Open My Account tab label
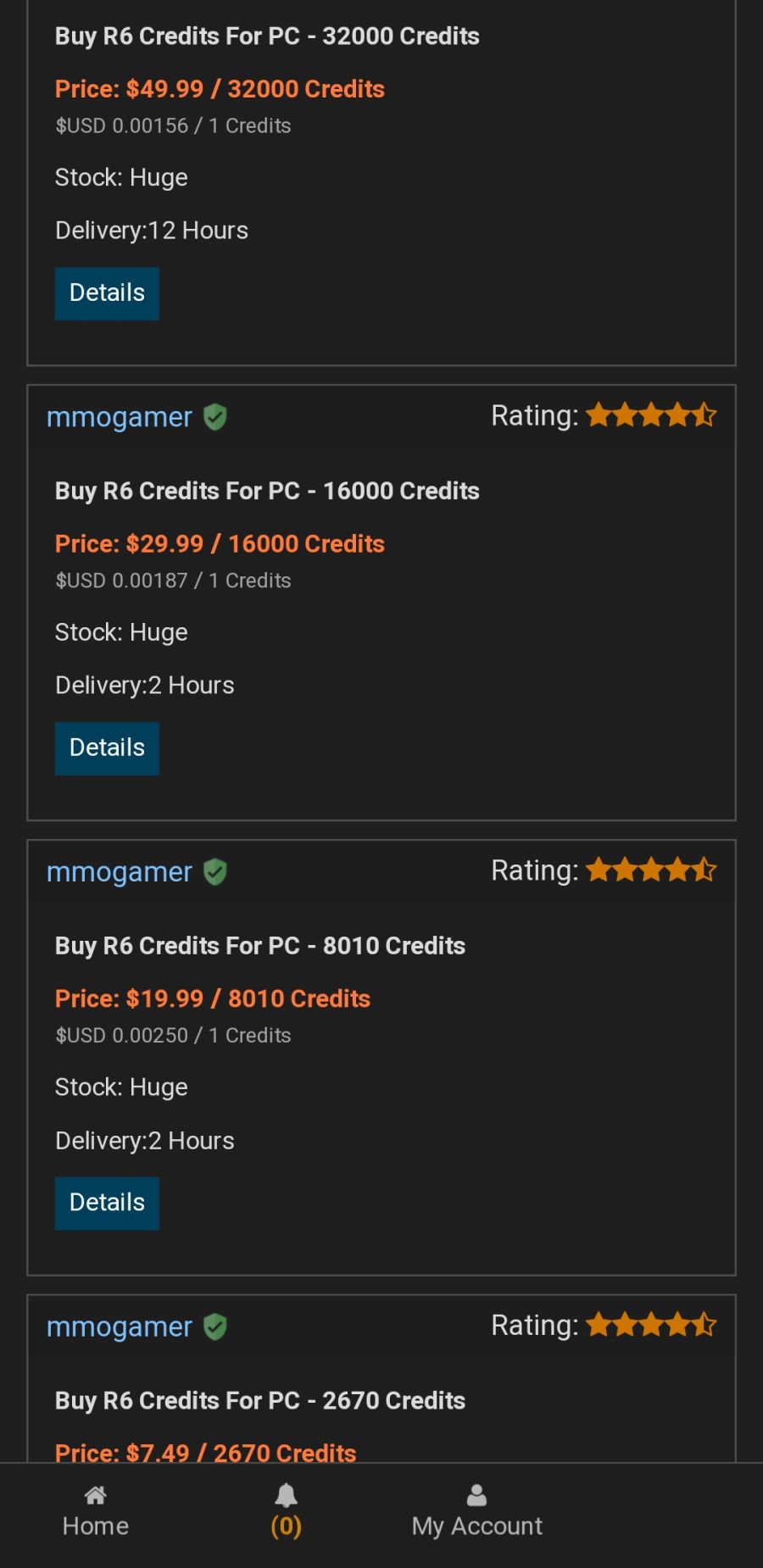This screenshot has height=1568, width=763. (477, 1526)
